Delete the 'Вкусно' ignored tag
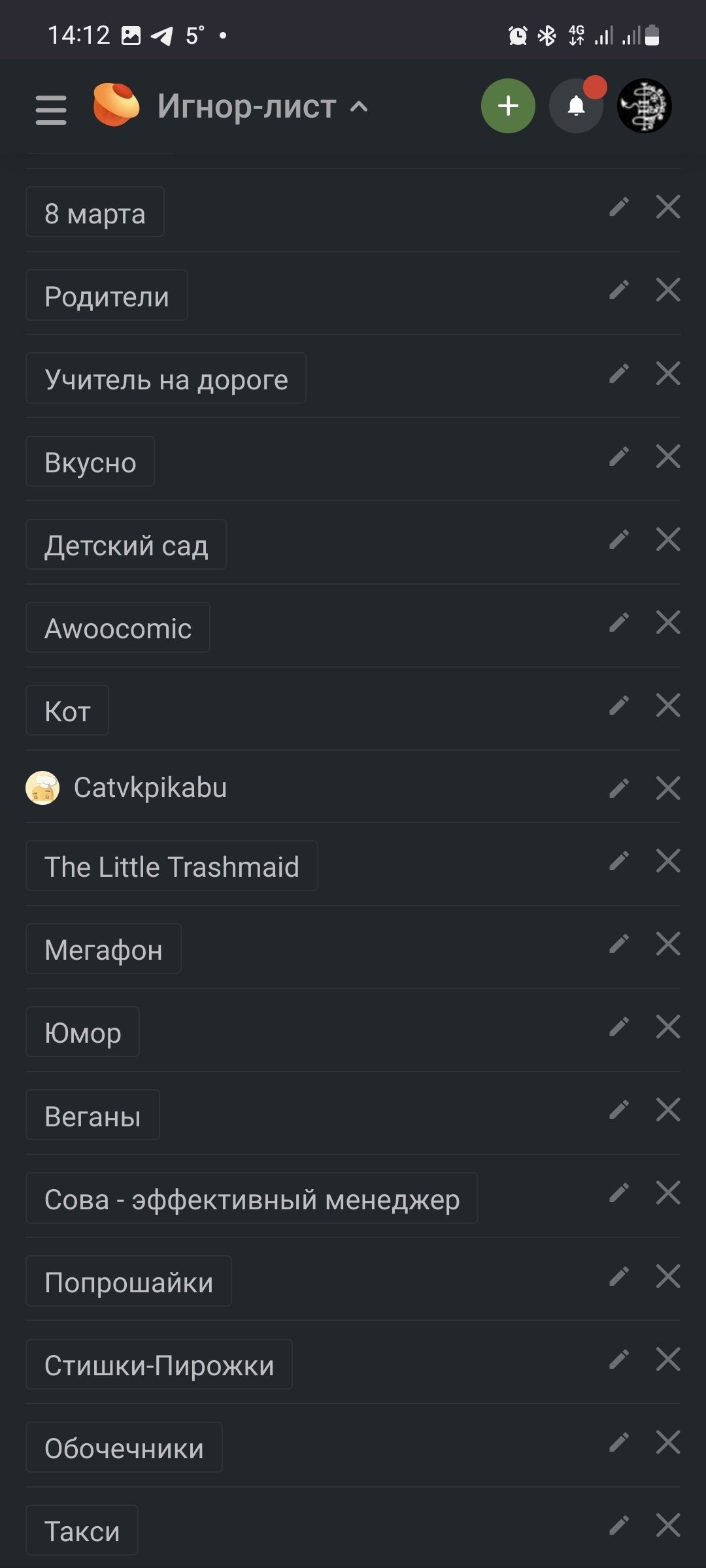 tap(667, 456)
